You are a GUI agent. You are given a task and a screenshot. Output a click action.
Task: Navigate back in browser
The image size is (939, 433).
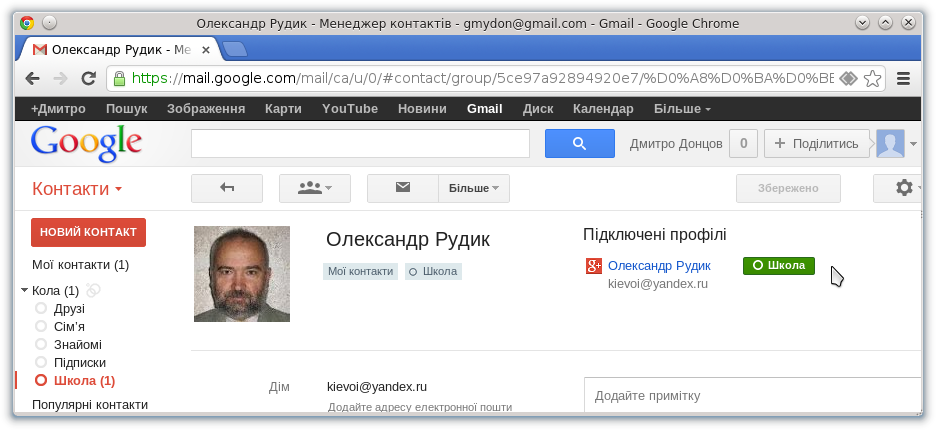pyautogui.click(x=32, y=78)
